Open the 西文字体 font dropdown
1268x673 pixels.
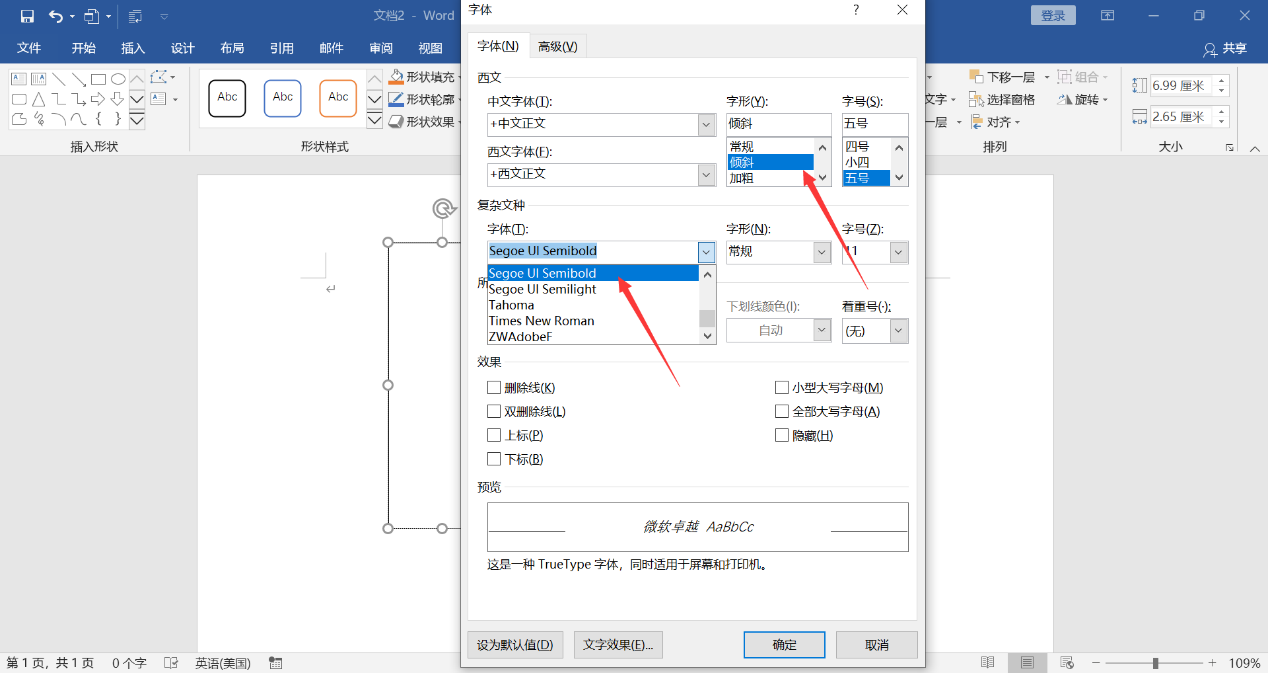pos(707,174)
